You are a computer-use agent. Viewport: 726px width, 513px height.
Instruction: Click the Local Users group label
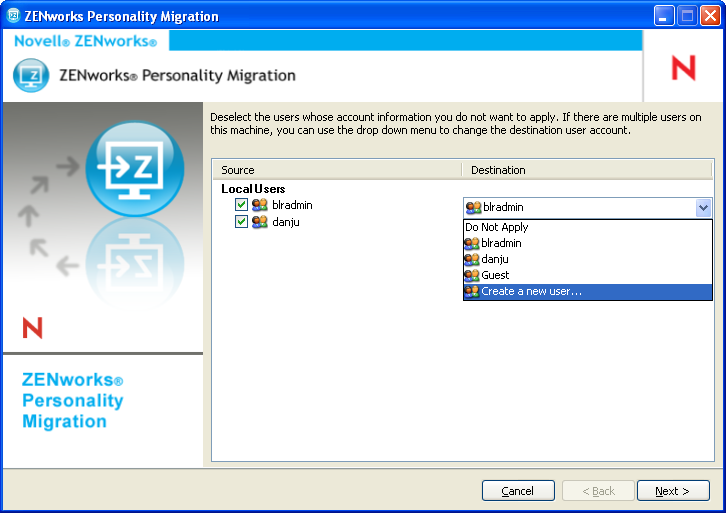tap(253, 189)
